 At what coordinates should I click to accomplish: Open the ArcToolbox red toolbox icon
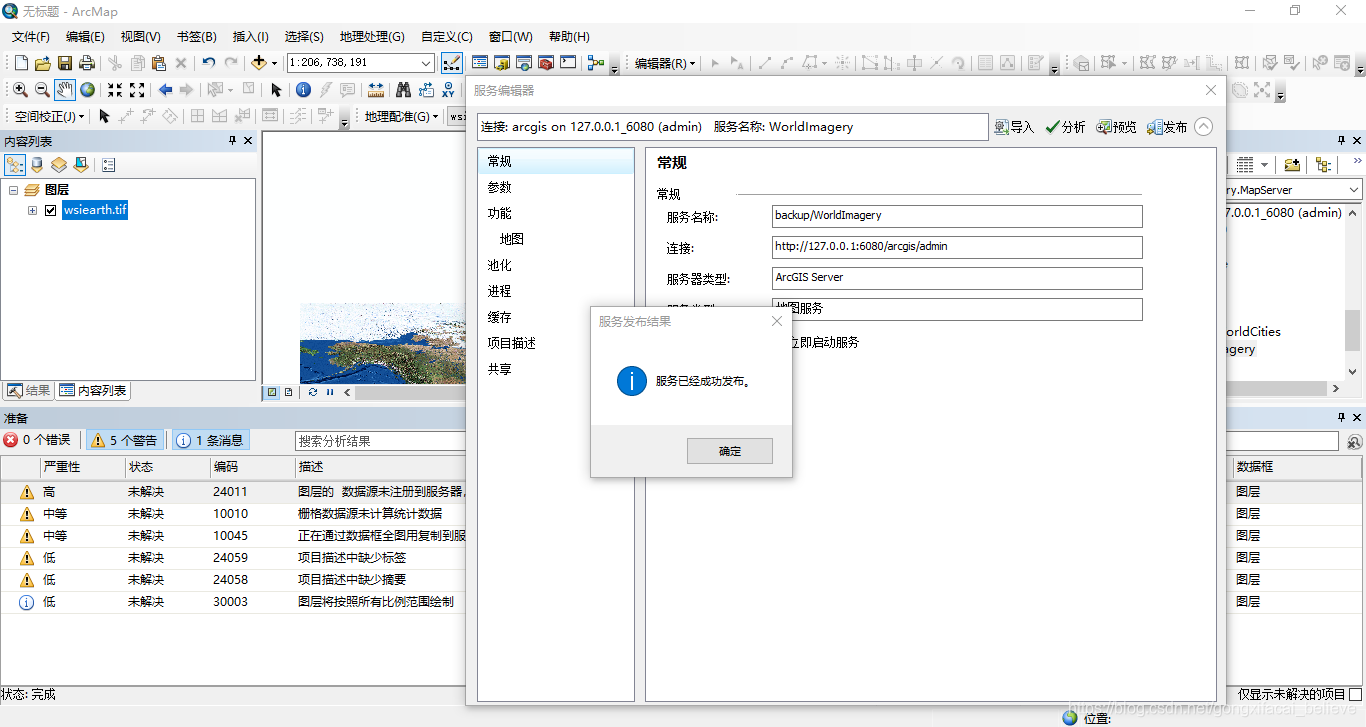[546, 63]
